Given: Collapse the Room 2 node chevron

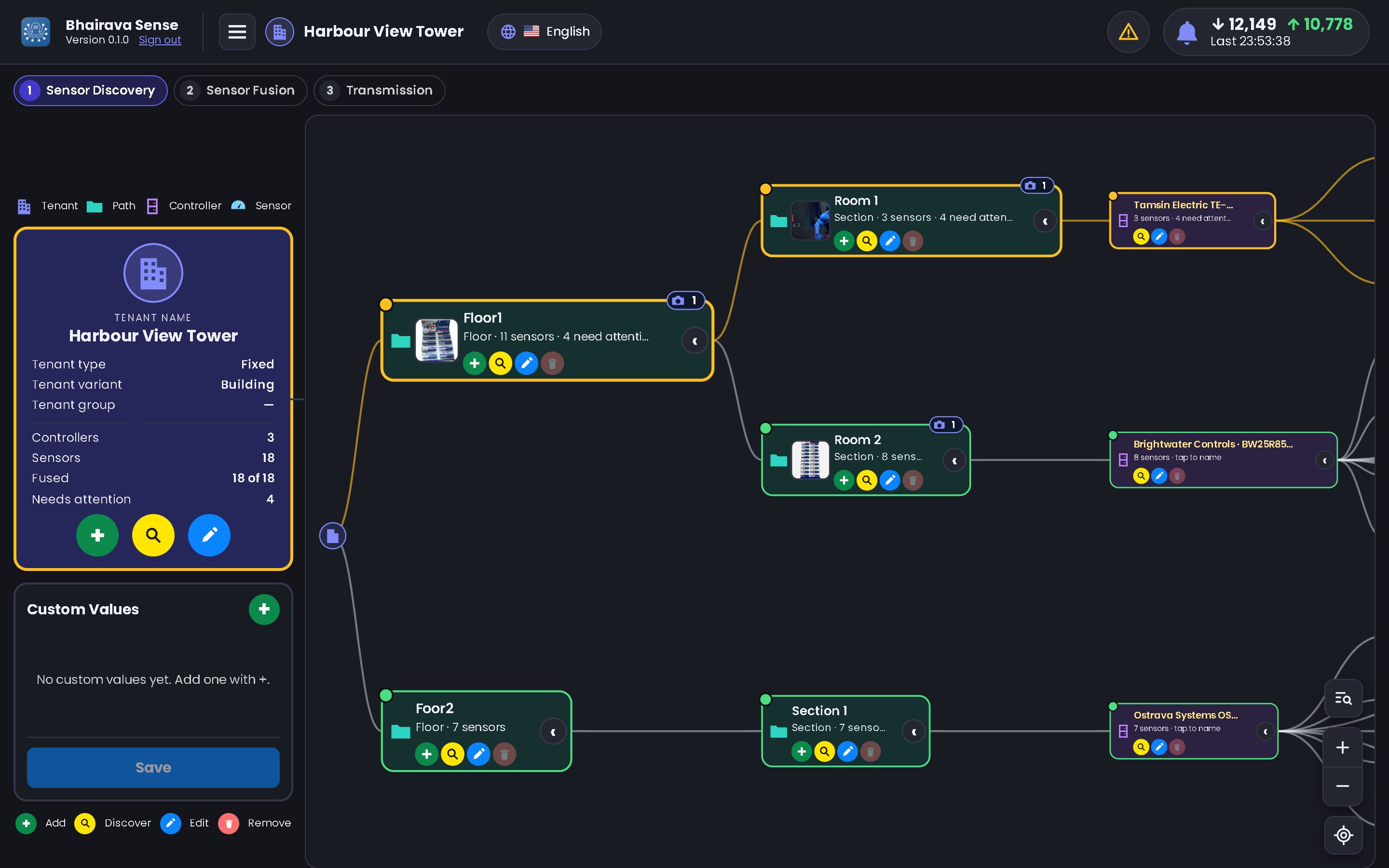Looking at the screenshot, I should pos(954,461).
